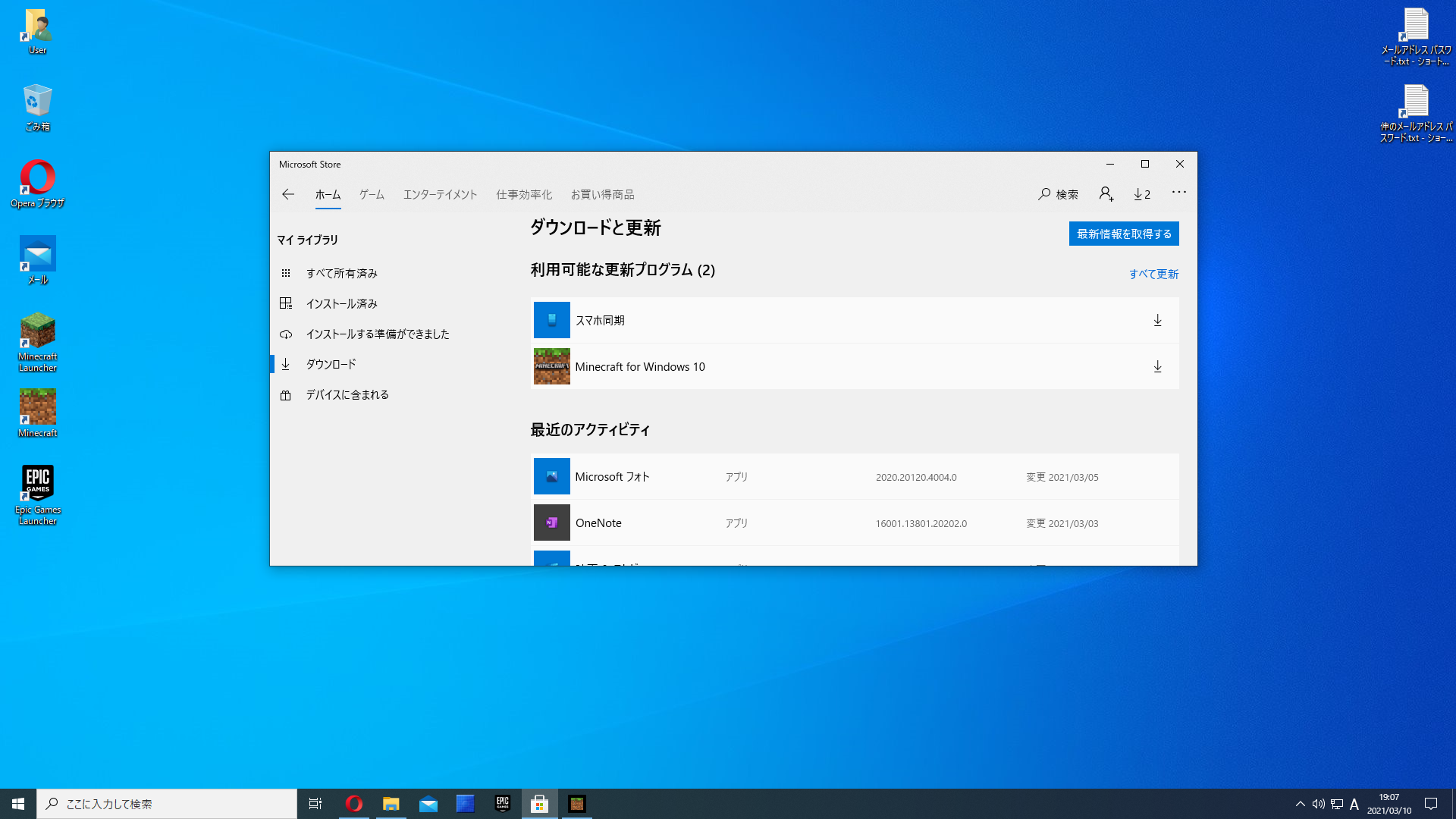The width and height of the screenshot is (1456, 819).
Task: Open the Minecraft Launcher desktop shortcut
Action: tap(37, 343)
